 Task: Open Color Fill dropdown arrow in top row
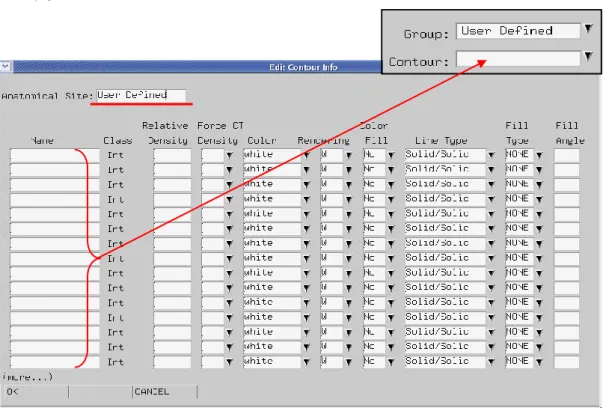point(391,155)
